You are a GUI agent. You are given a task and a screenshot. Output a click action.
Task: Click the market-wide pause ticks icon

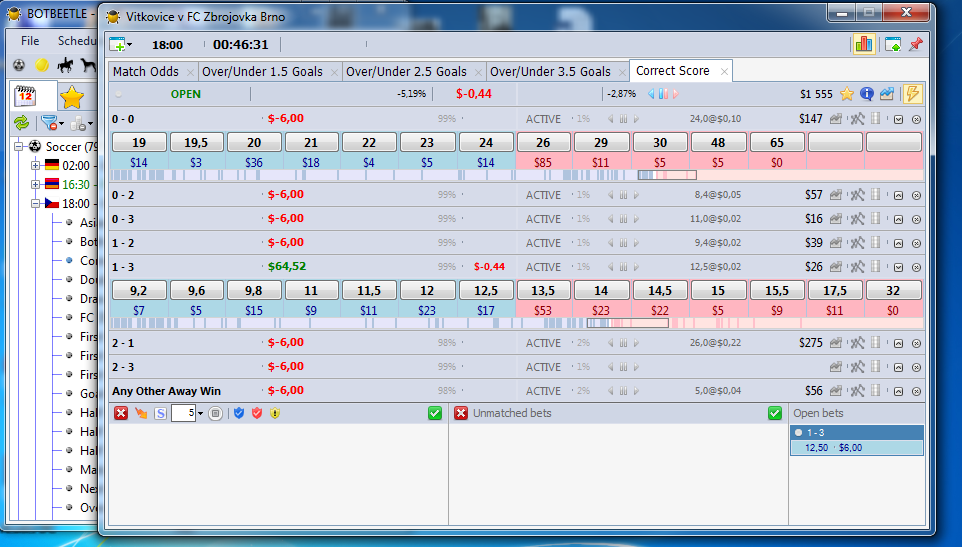coord(663,94)
